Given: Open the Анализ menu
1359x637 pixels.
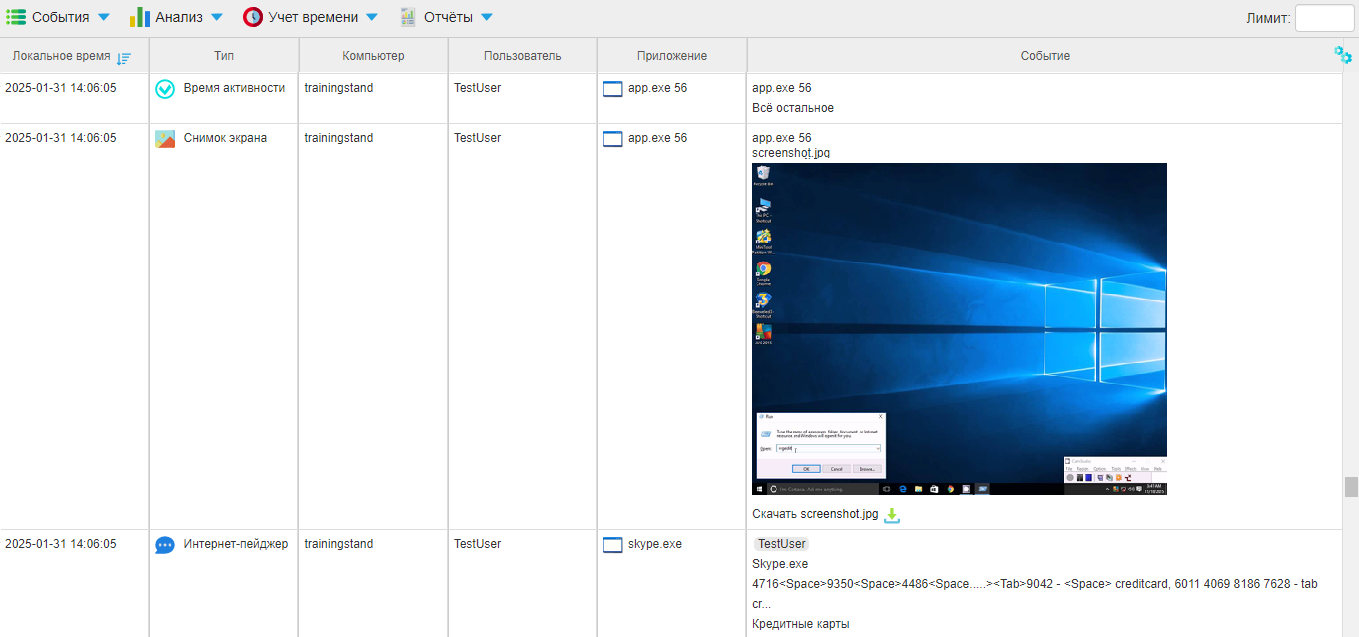Looking at the screenshot, I should (x=180, y=16).
